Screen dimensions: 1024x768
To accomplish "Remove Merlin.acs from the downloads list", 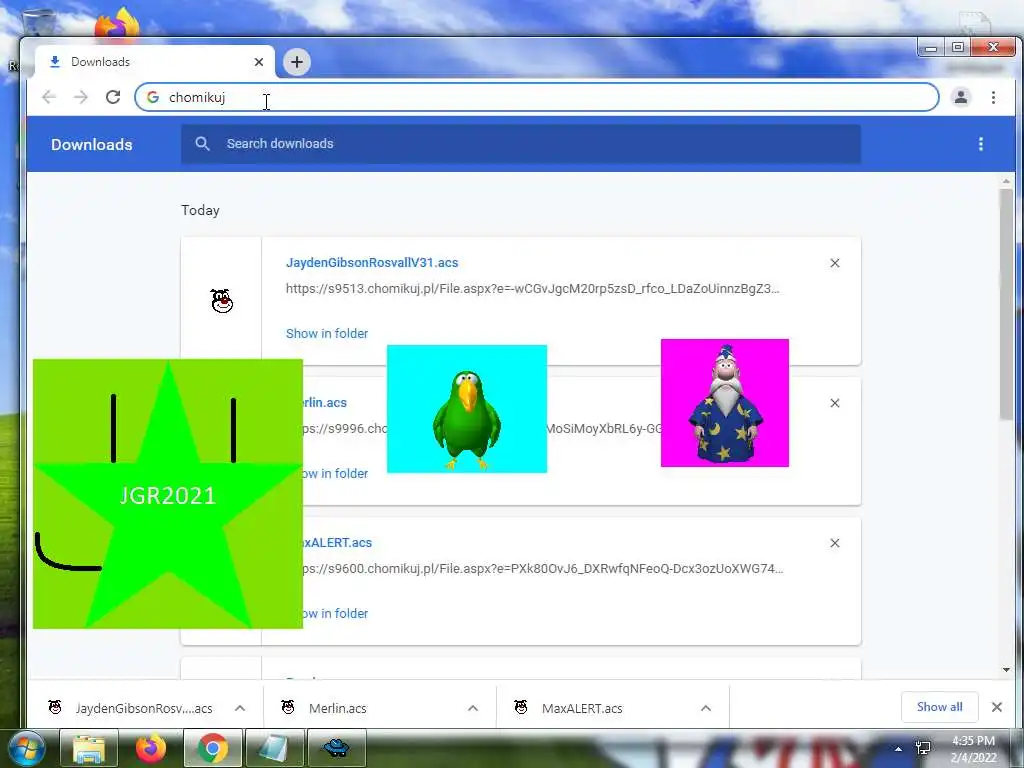I will click(x=835, y=403).
